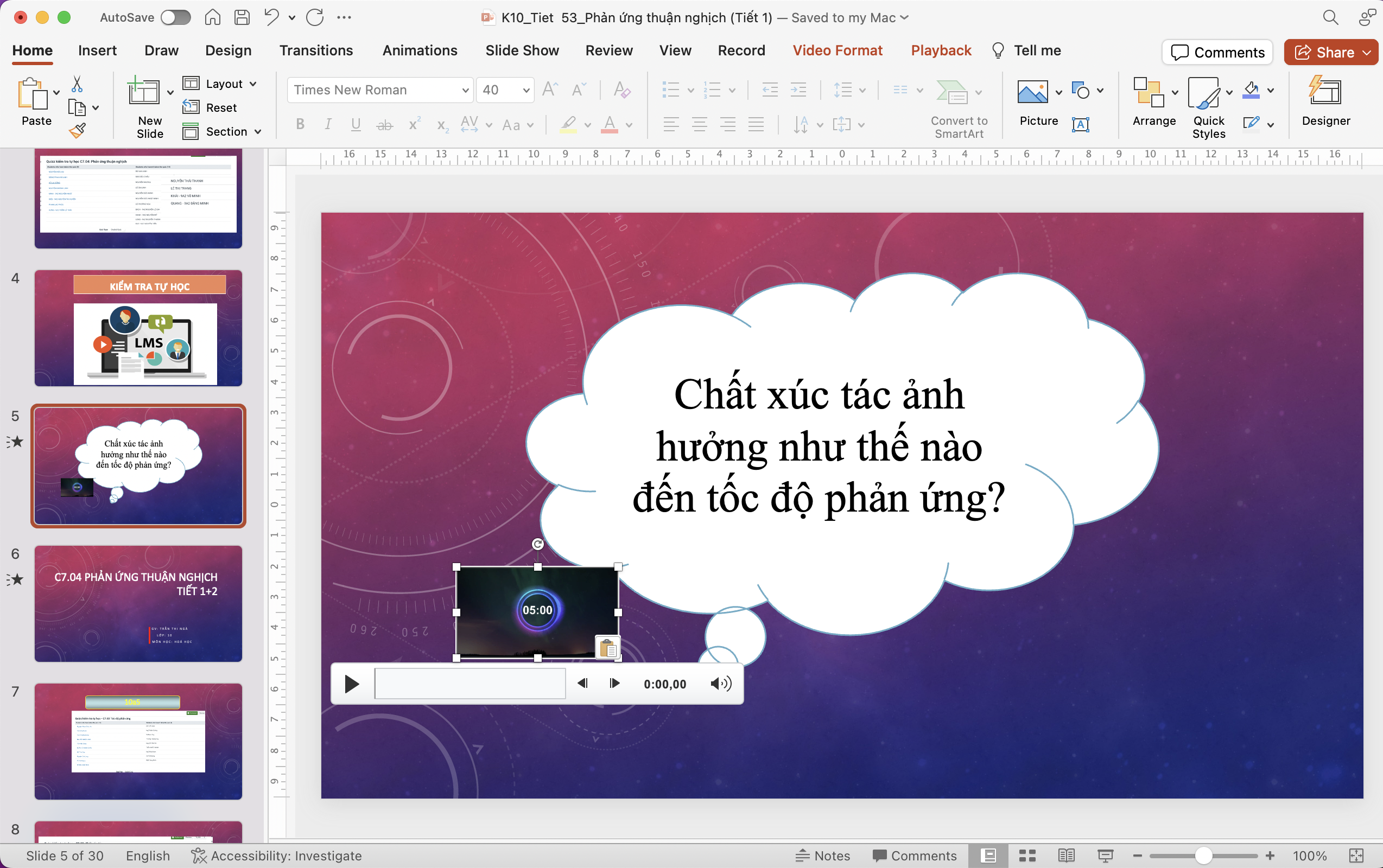Fit slide to window icon
Viewport: 1383px width, 868px height.
1356,856
